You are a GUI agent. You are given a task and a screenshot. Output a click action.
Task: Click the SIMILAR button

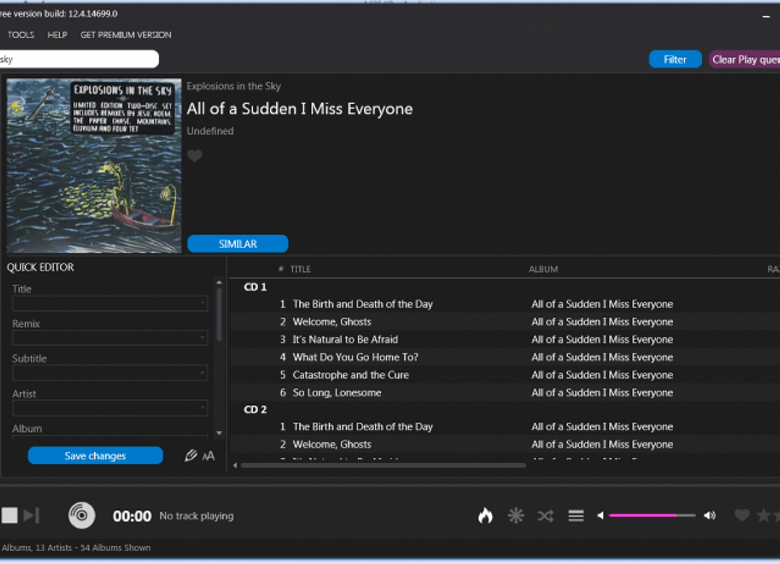click(238, 244)
